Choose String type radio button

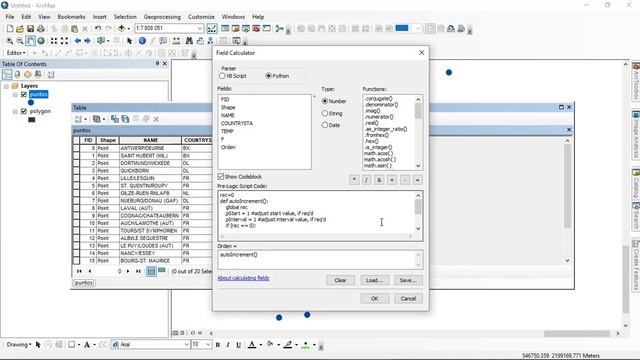click(x=325, y=113)
